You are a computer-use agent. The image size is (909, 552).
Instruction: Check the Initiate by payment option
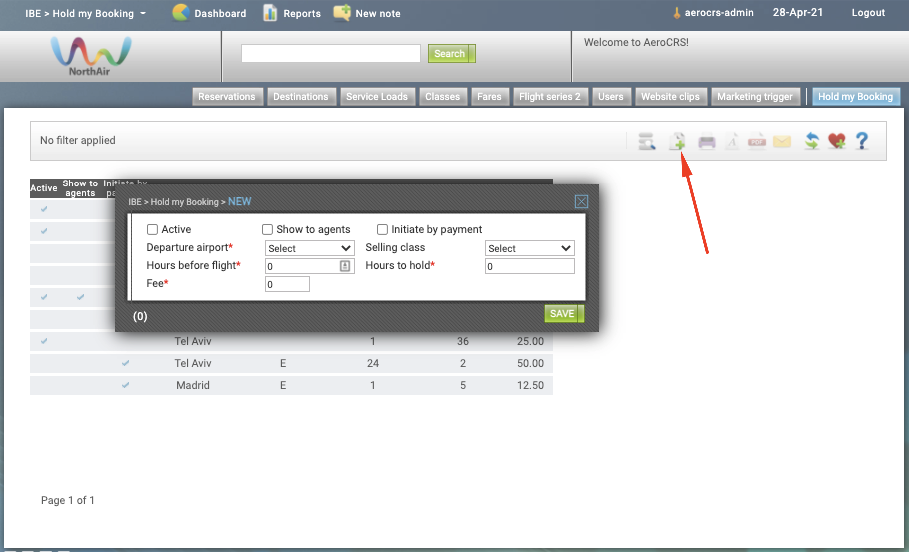382,230
